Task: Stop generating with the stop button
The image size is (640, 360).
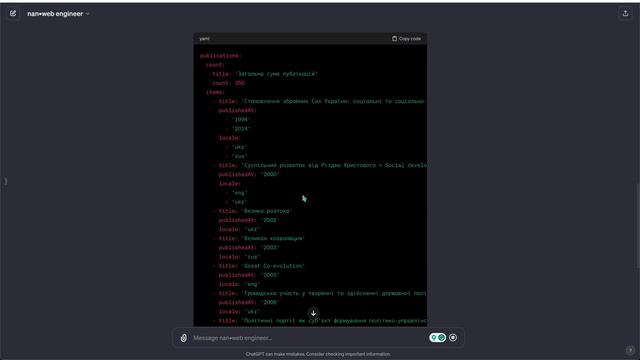Action: 453,338
